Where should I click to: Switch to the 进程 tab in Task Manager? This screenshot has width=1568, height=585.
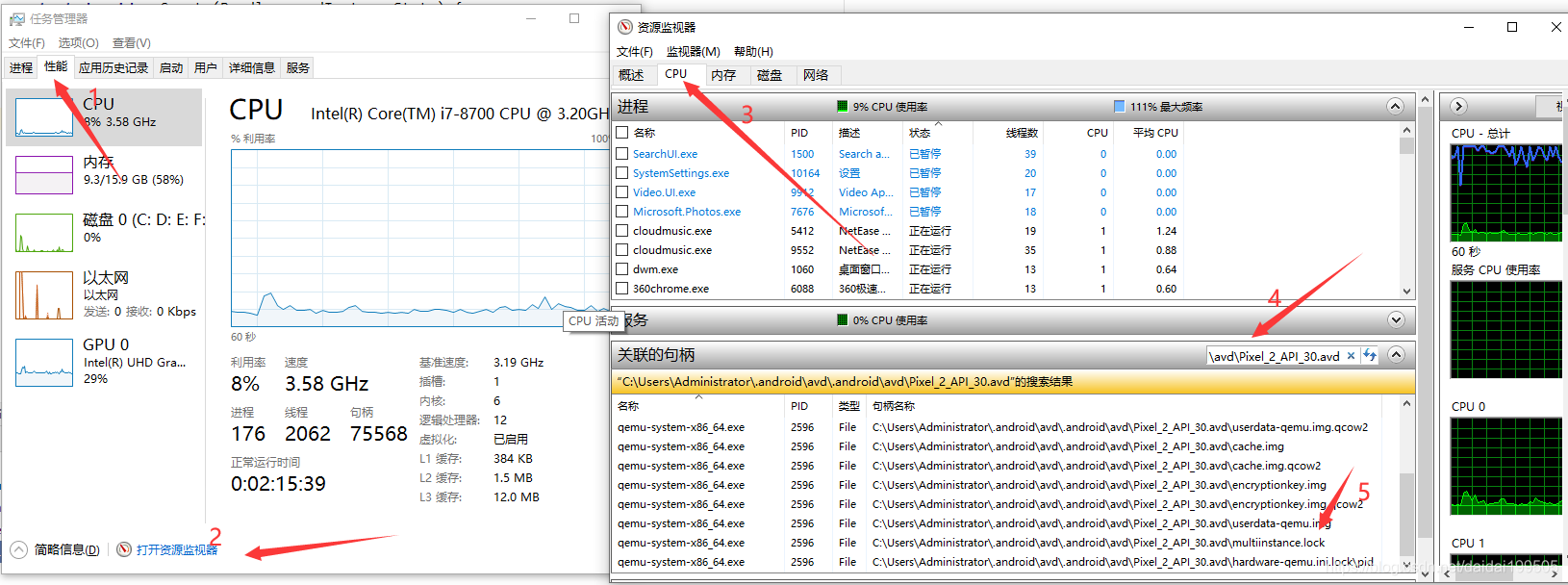pyautogui.click(x=21, y=68)
